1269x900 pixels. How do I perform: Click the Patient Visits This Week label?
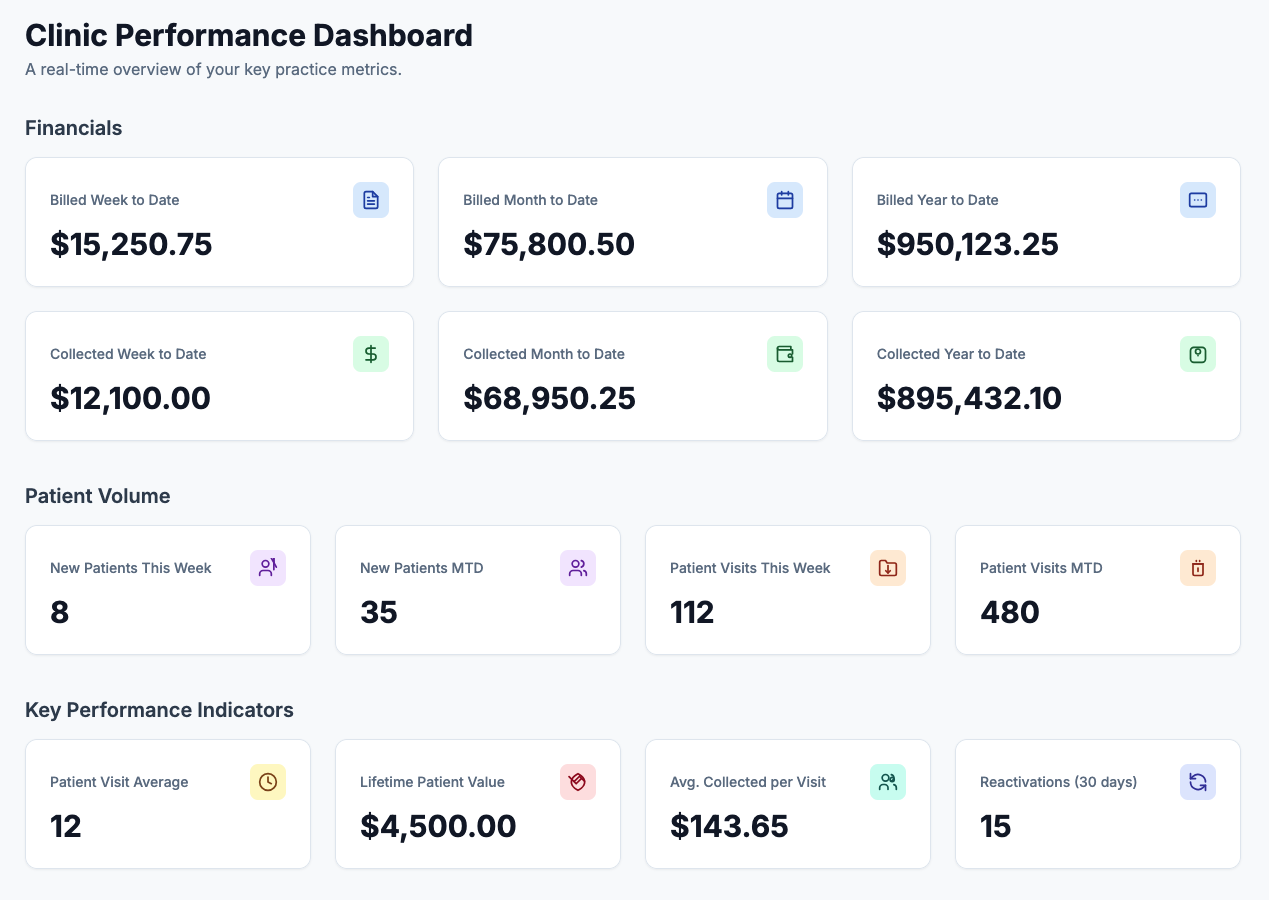point(750,568)
